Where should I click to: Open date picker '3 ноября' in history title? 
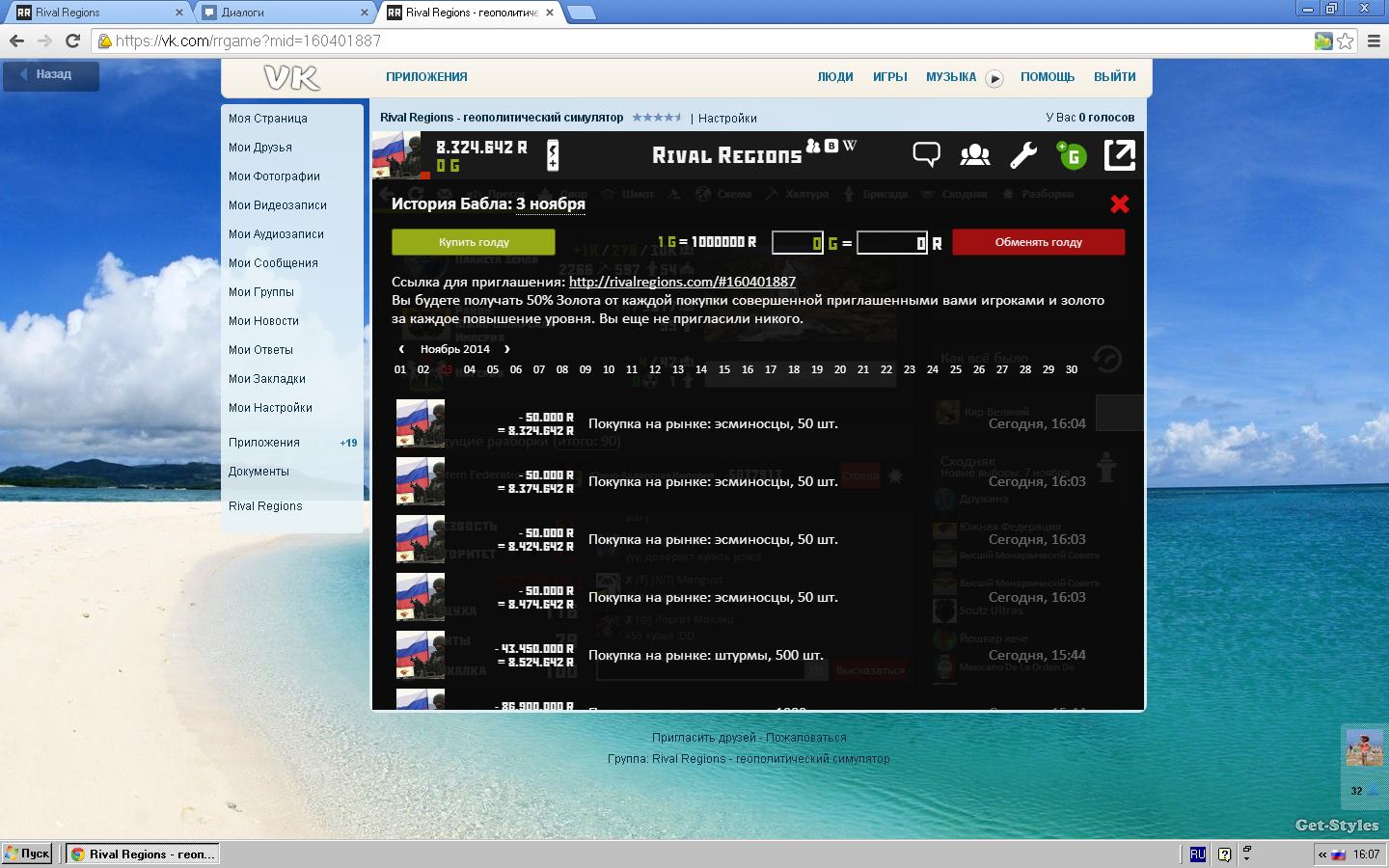551,203
